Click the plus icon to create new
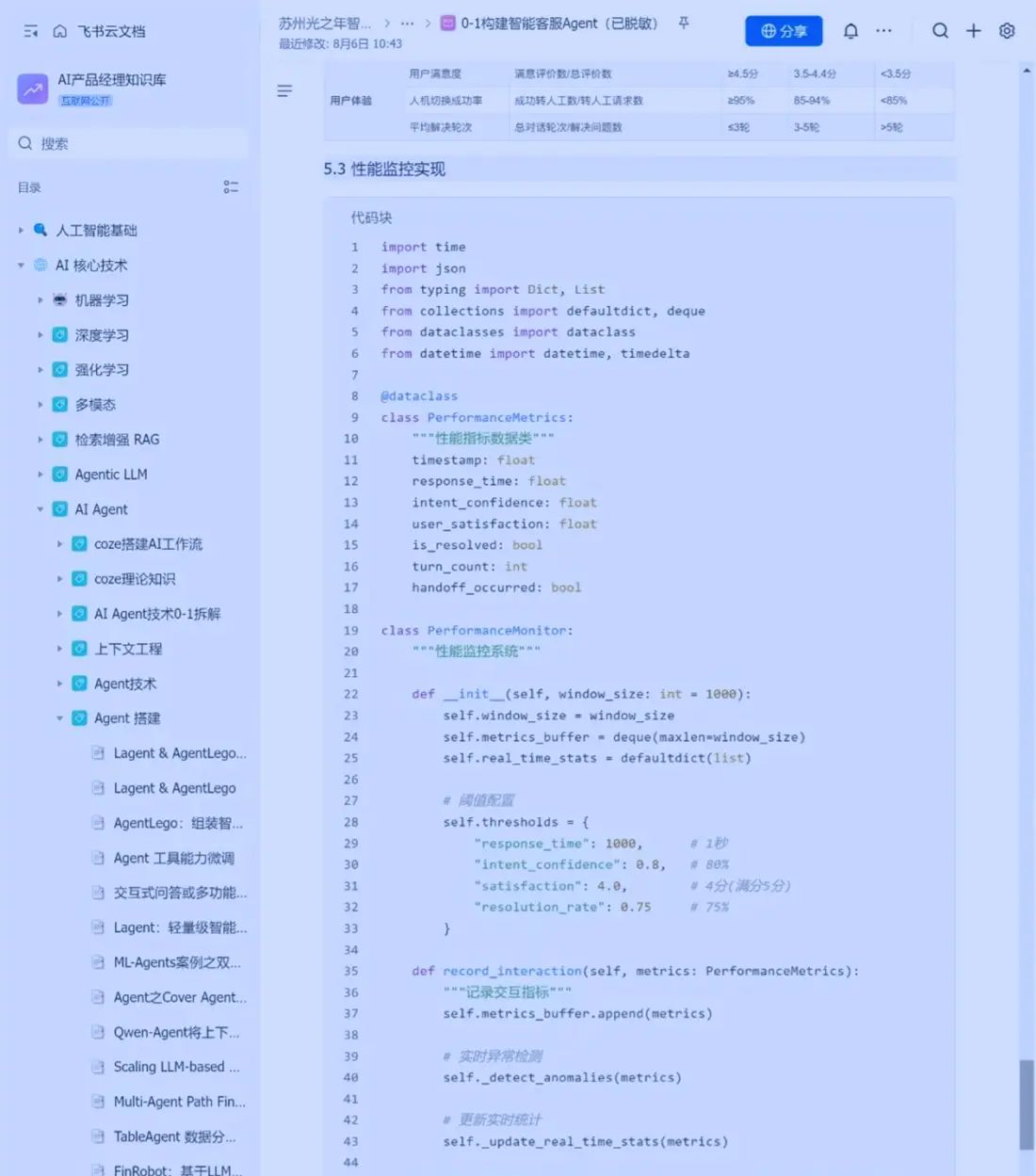Viewport: 1036px width, 1176px height. (x=973, y=31)
